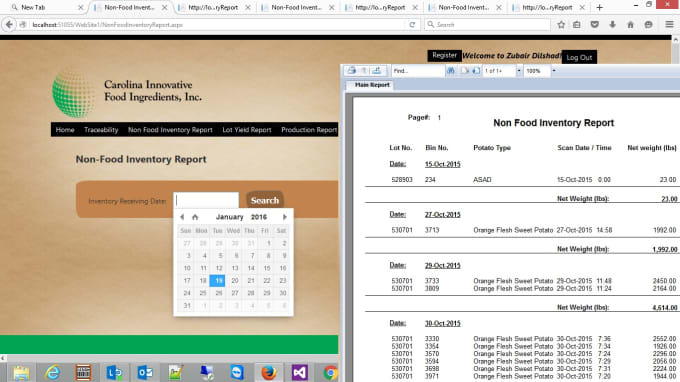The image size is (680, 382).
Task: Click the ASAD potato type cell
Action: point(482,180)
